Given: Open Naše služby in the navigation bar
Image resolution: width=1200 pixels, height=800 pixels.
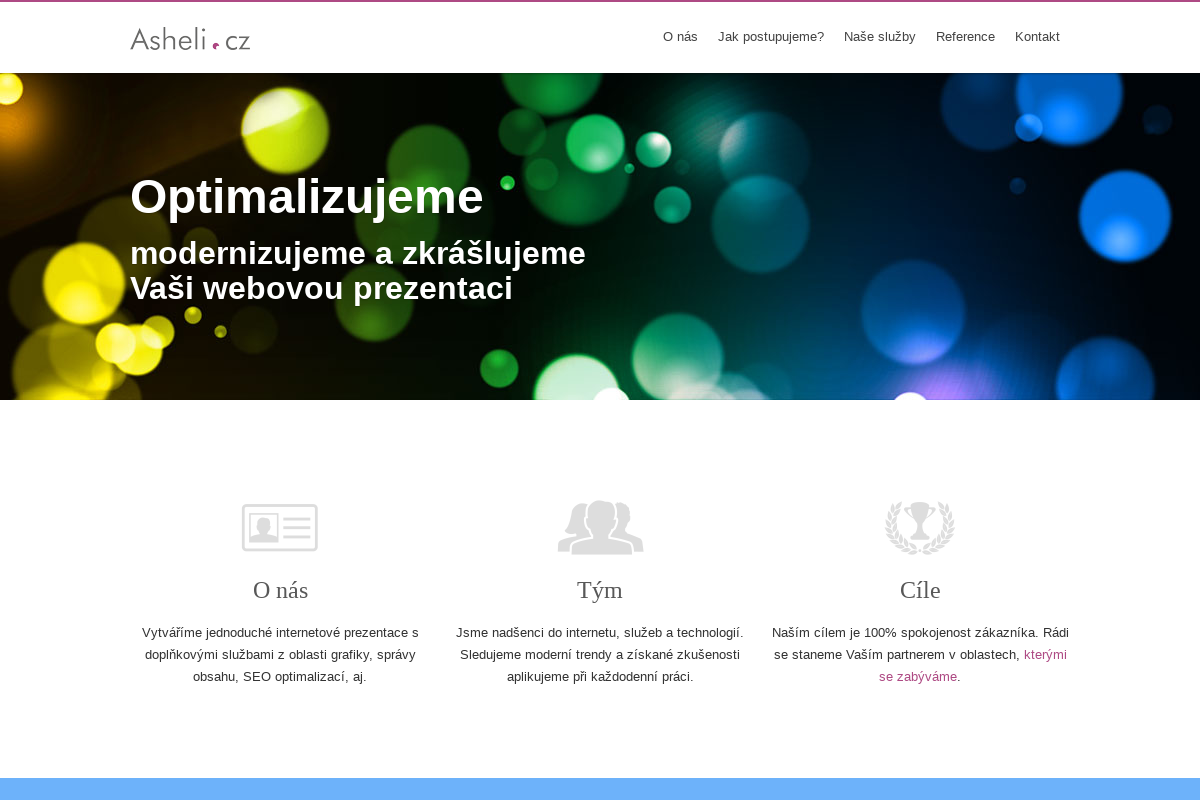Looking at the screenshot, I should 880,37.
